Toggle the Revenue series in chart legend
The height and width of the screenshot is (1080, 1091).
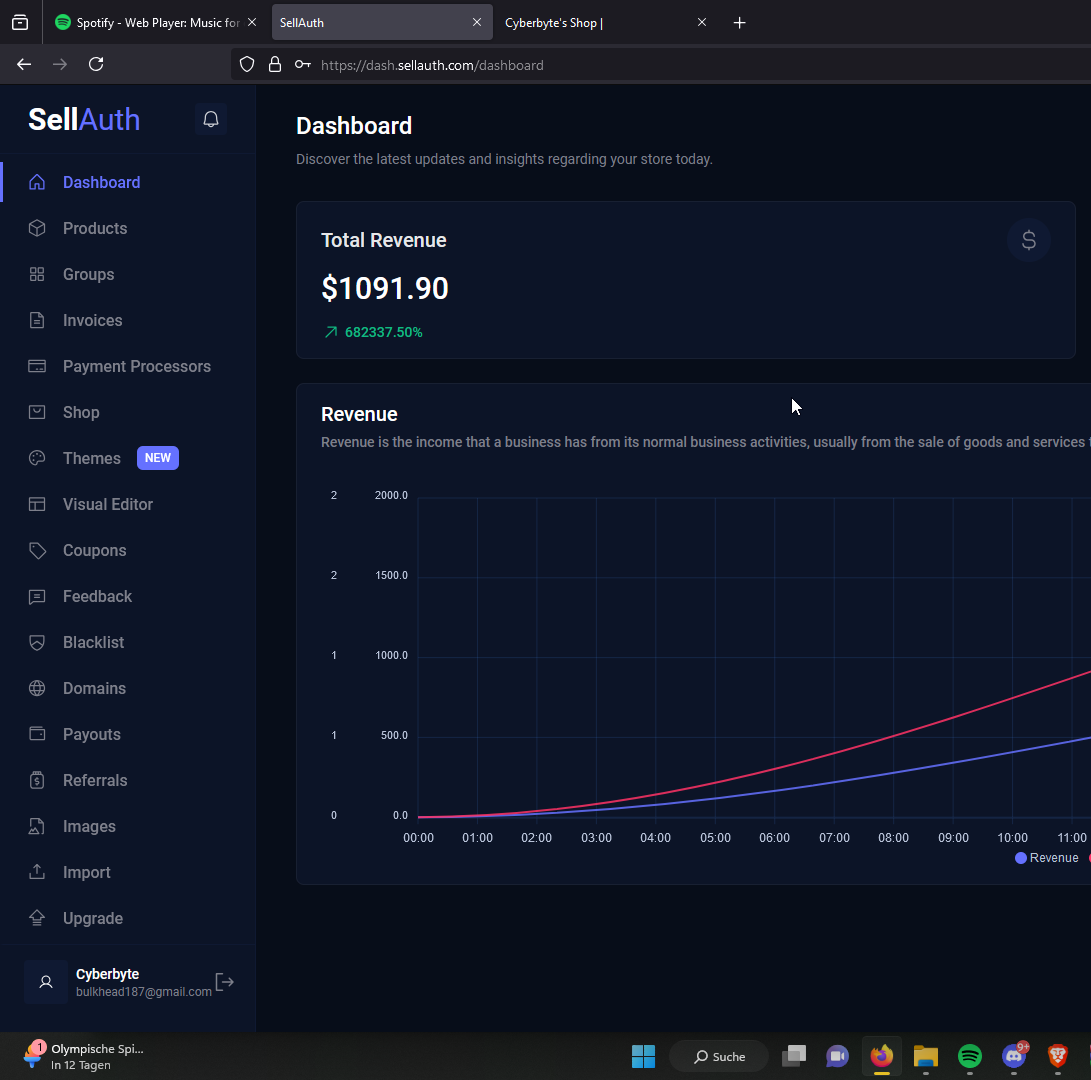(1047, 858)
